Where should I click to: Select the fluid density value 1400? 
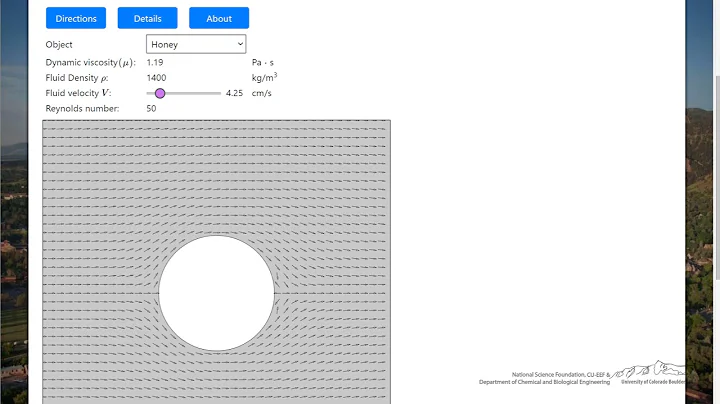click(x=156, y=78)
